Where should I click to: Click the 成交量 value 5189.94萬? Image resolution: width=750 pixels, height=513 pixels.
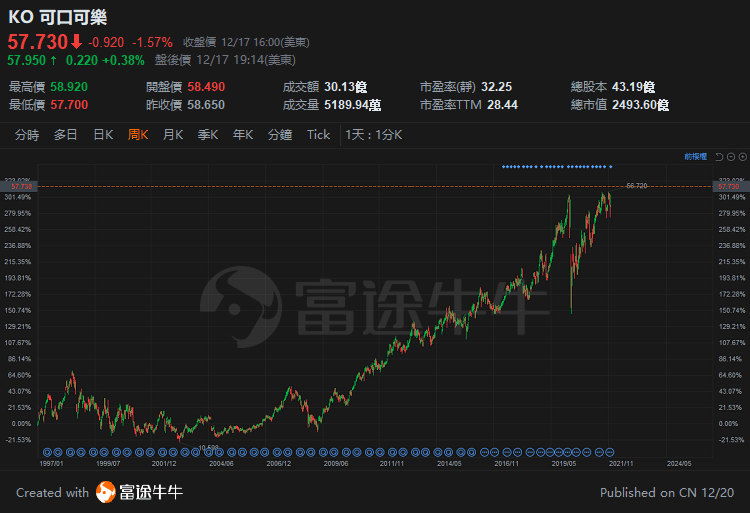353,105
